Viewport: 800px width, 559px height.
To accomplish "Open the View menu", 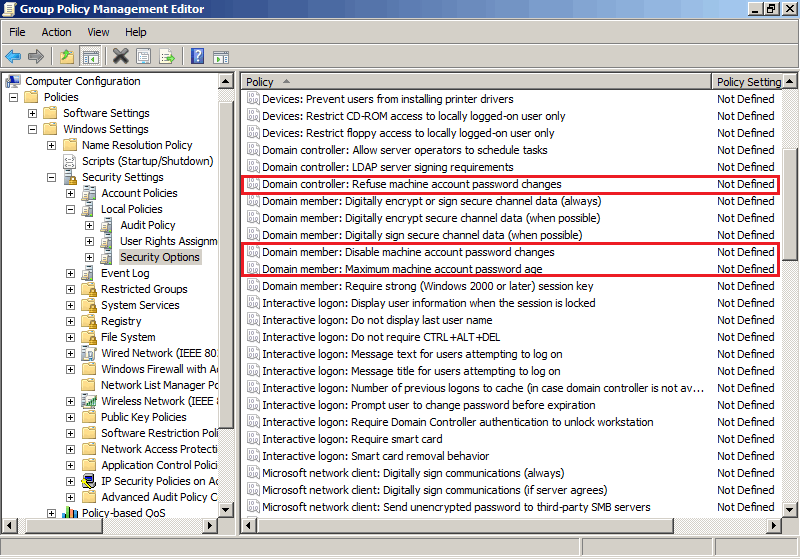I will (x=98, y=32).
